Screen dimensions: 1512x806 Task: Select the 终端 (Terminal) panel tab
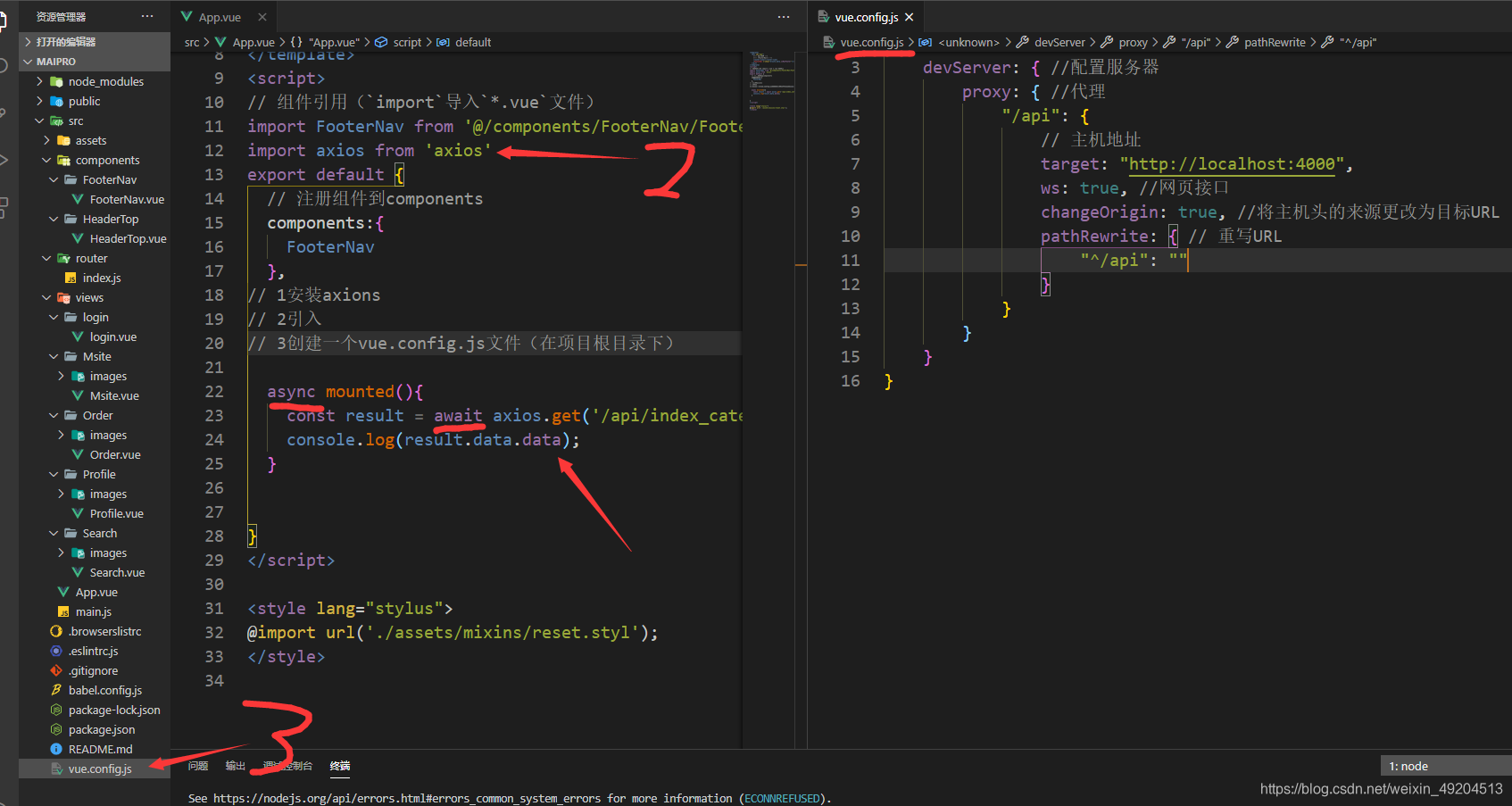pos(340,766)
